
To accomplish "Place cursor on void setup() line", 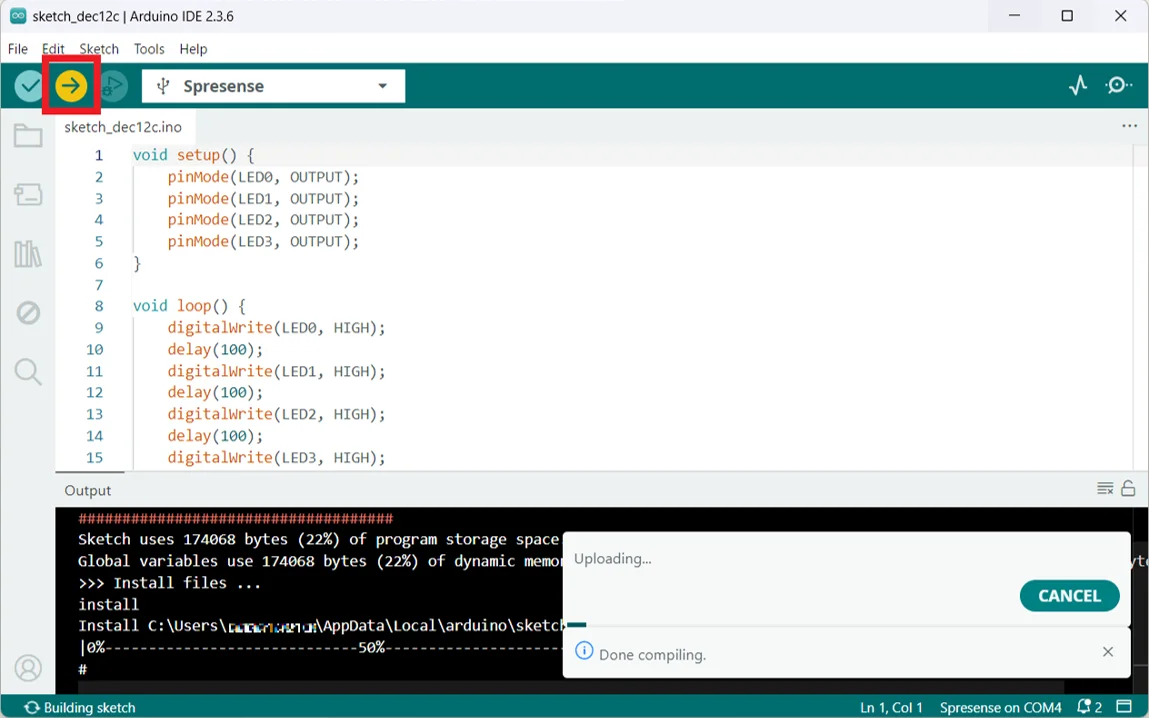I will 193,155.
